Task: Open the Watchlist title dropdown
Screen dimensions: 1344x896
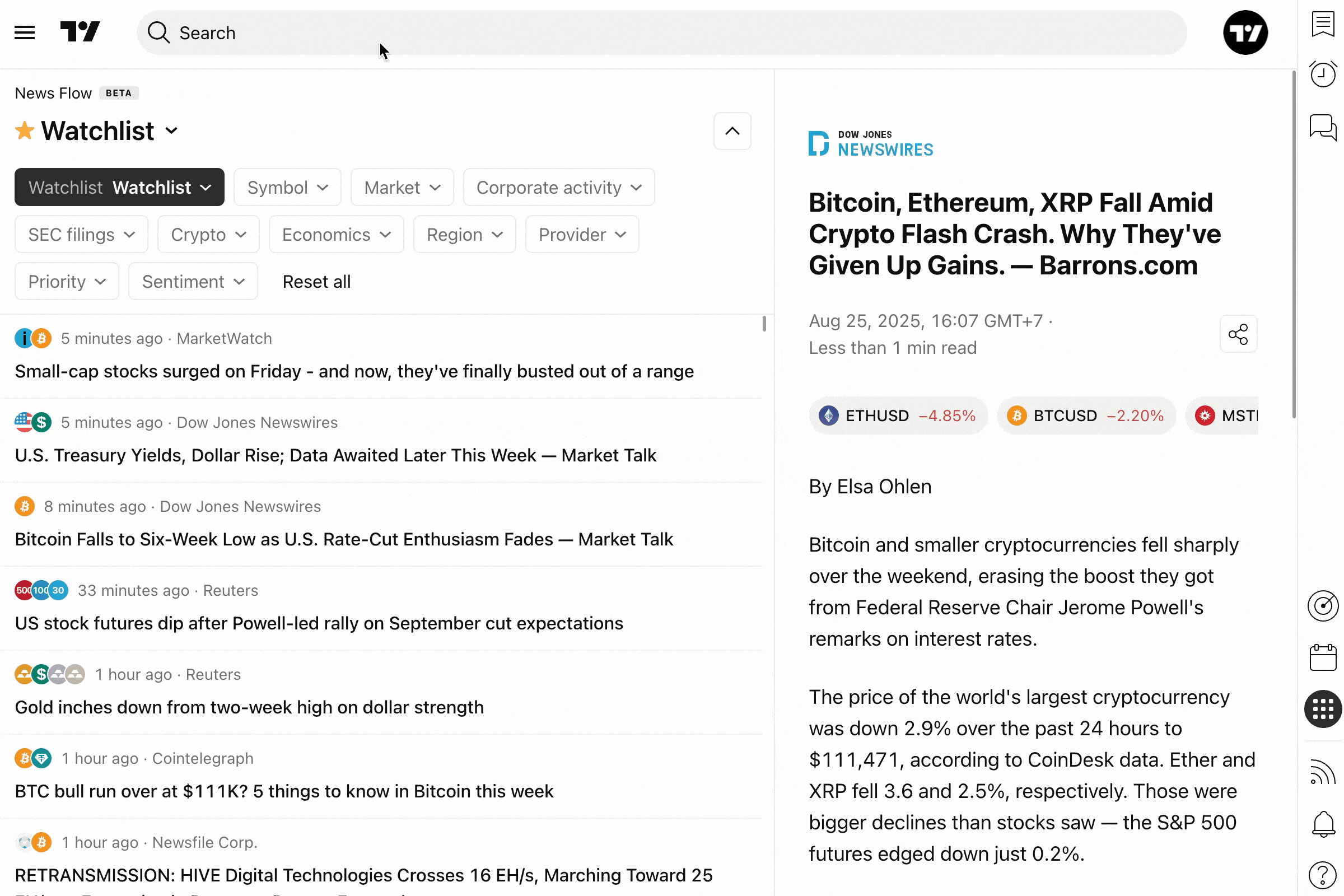Action: point(171,131)
